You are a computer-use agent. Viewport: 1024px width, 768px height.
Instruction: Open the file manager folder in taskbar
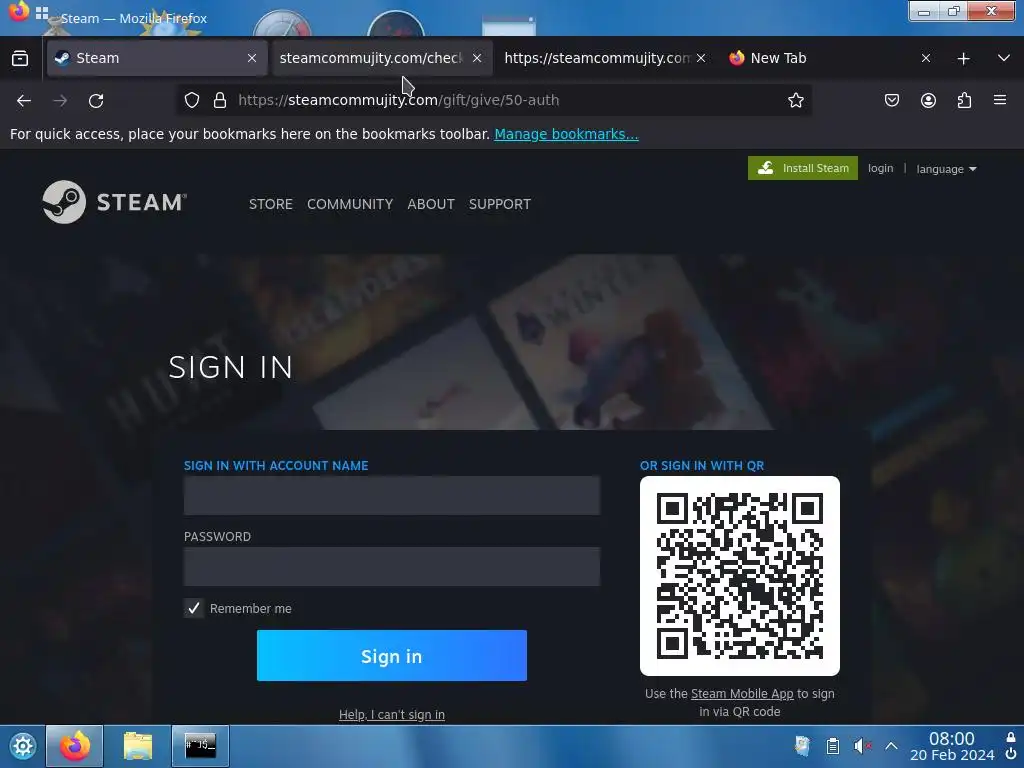tap(138, 746)
